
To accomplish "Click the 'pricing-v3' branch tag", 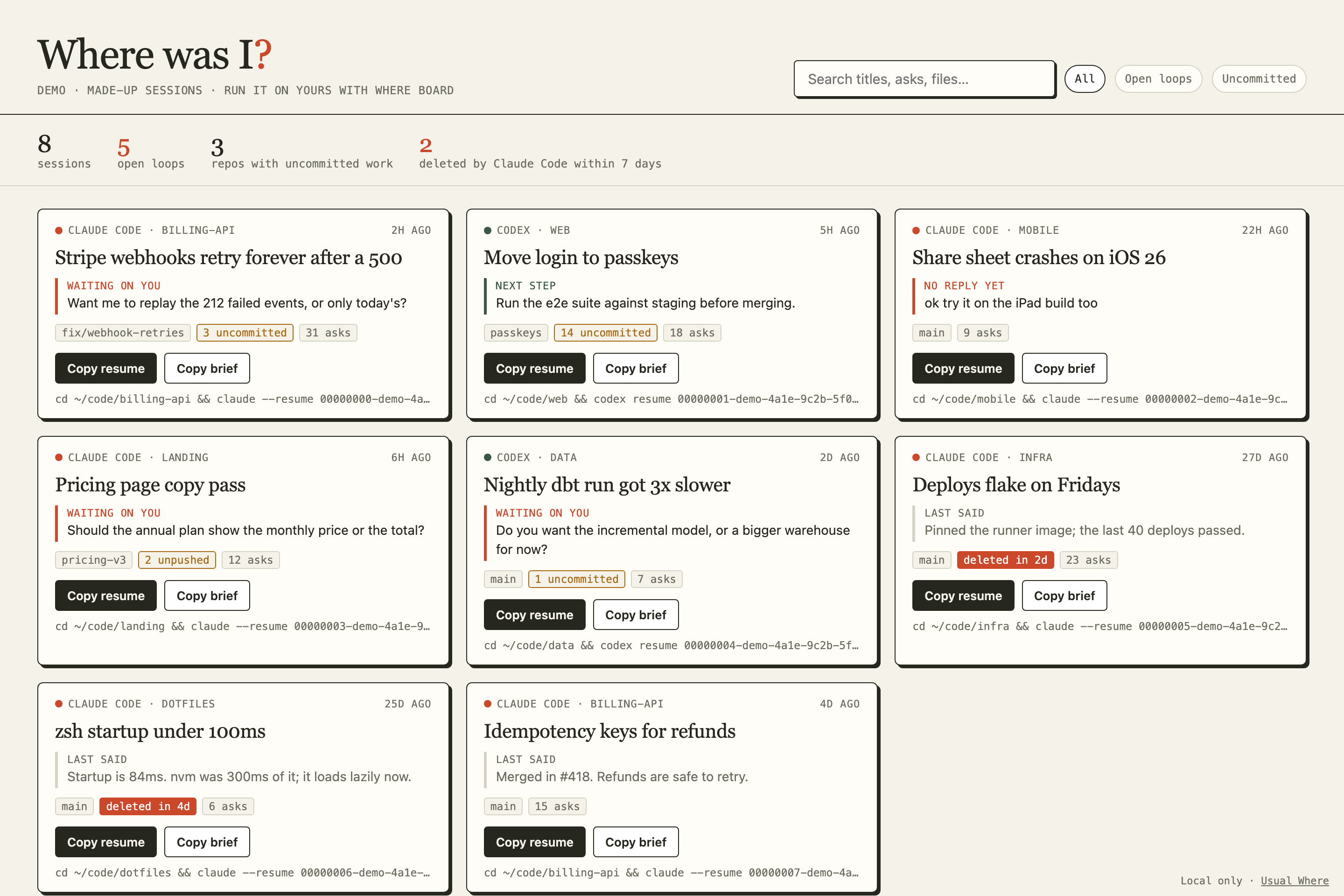I will coord(94,560).
